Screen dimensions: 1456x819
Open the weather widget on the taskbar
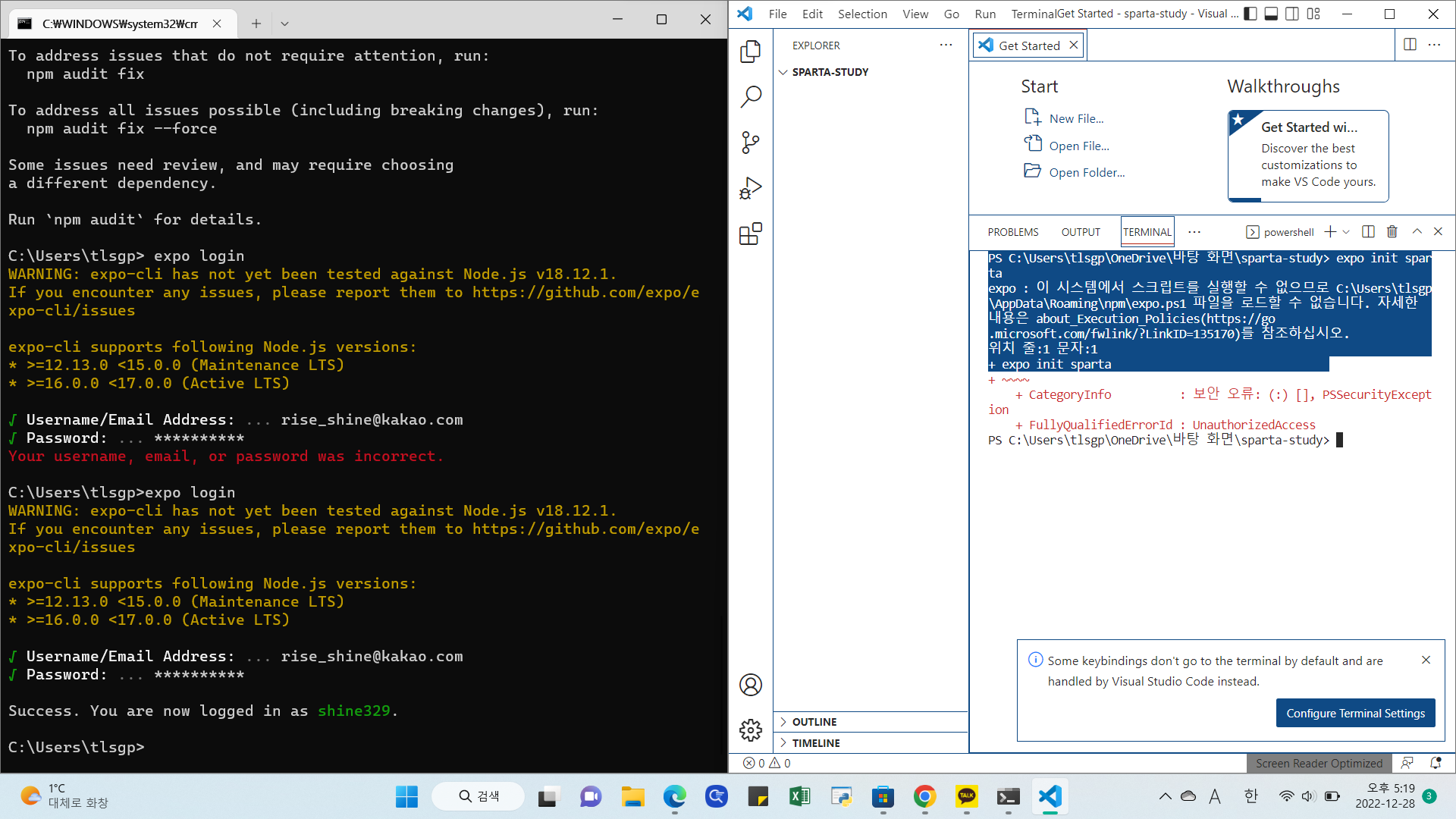pos(64,796)
